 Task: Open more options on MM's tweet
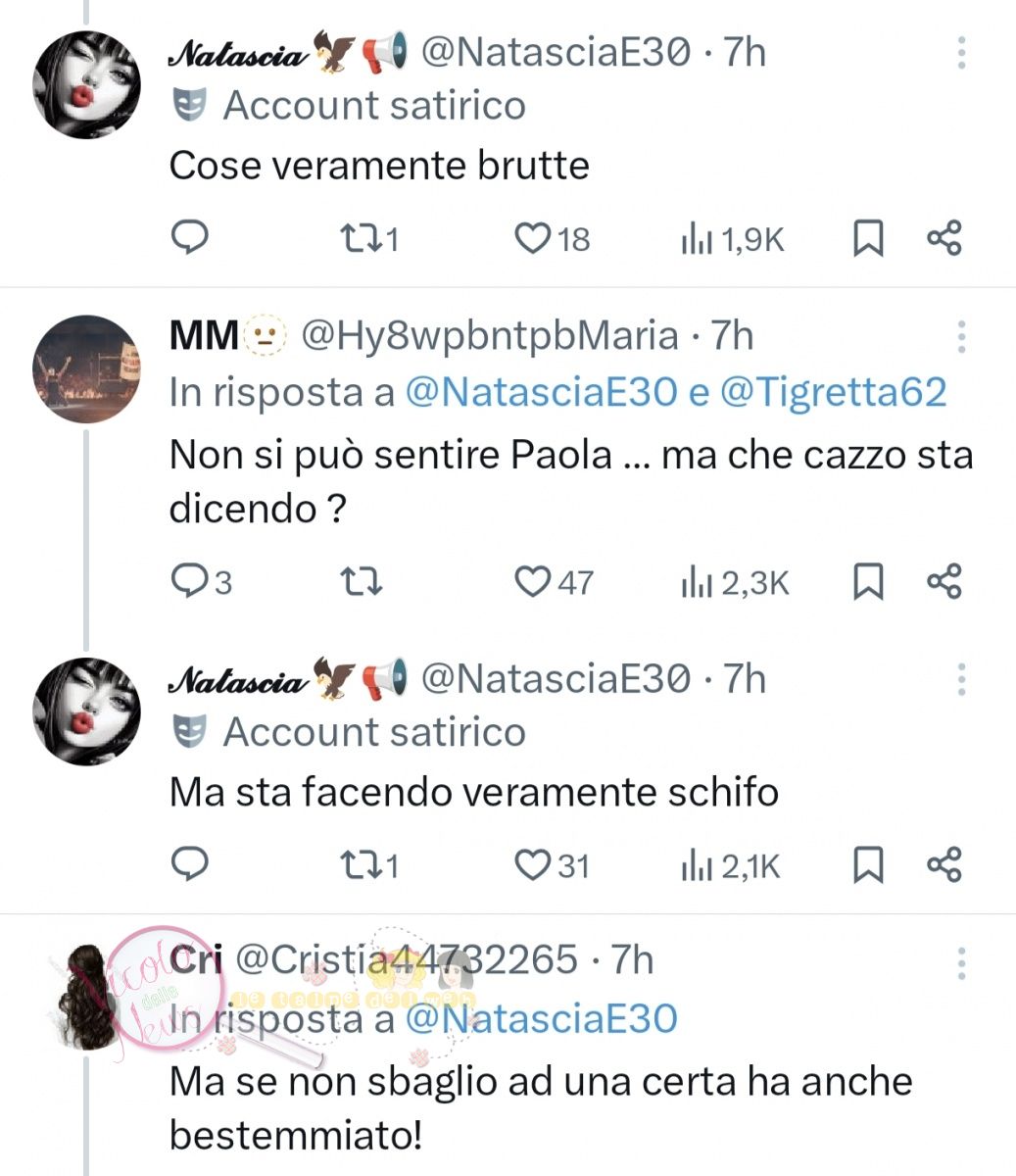pyautogui.click(x=961, y=336)
